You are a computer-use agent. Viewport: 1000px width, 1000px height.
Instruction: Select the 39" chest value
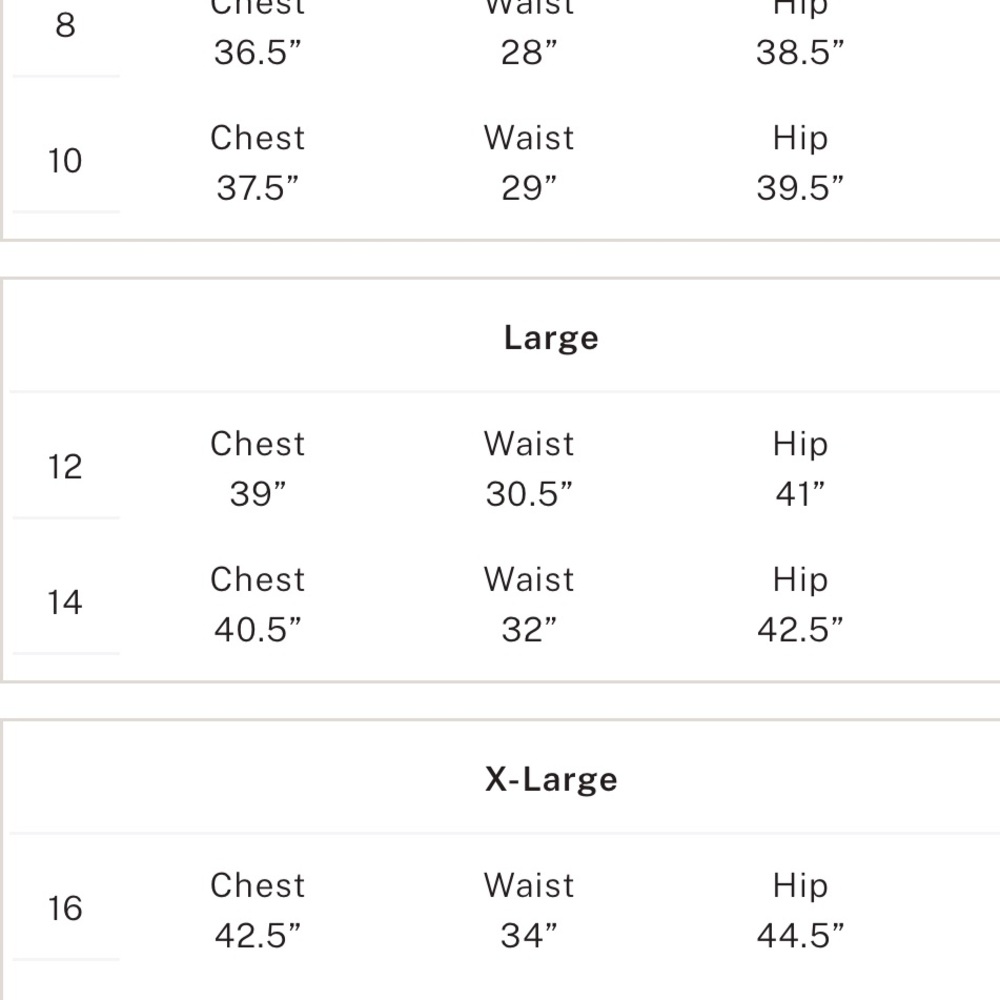[x=258, y=494]
